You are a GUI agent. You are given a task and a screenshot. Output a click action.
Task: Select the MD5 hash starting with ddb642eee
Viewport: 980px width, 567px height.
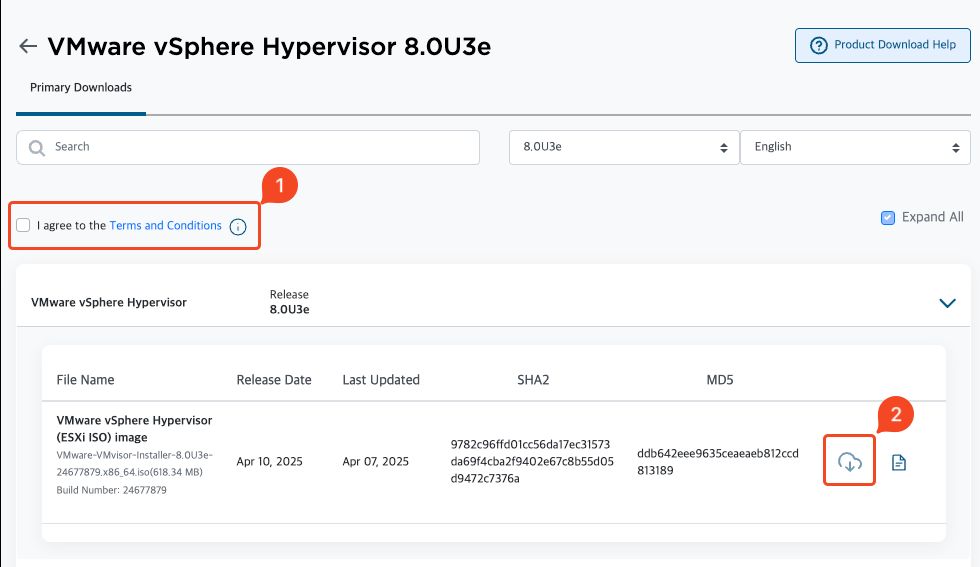click(718, 461)
